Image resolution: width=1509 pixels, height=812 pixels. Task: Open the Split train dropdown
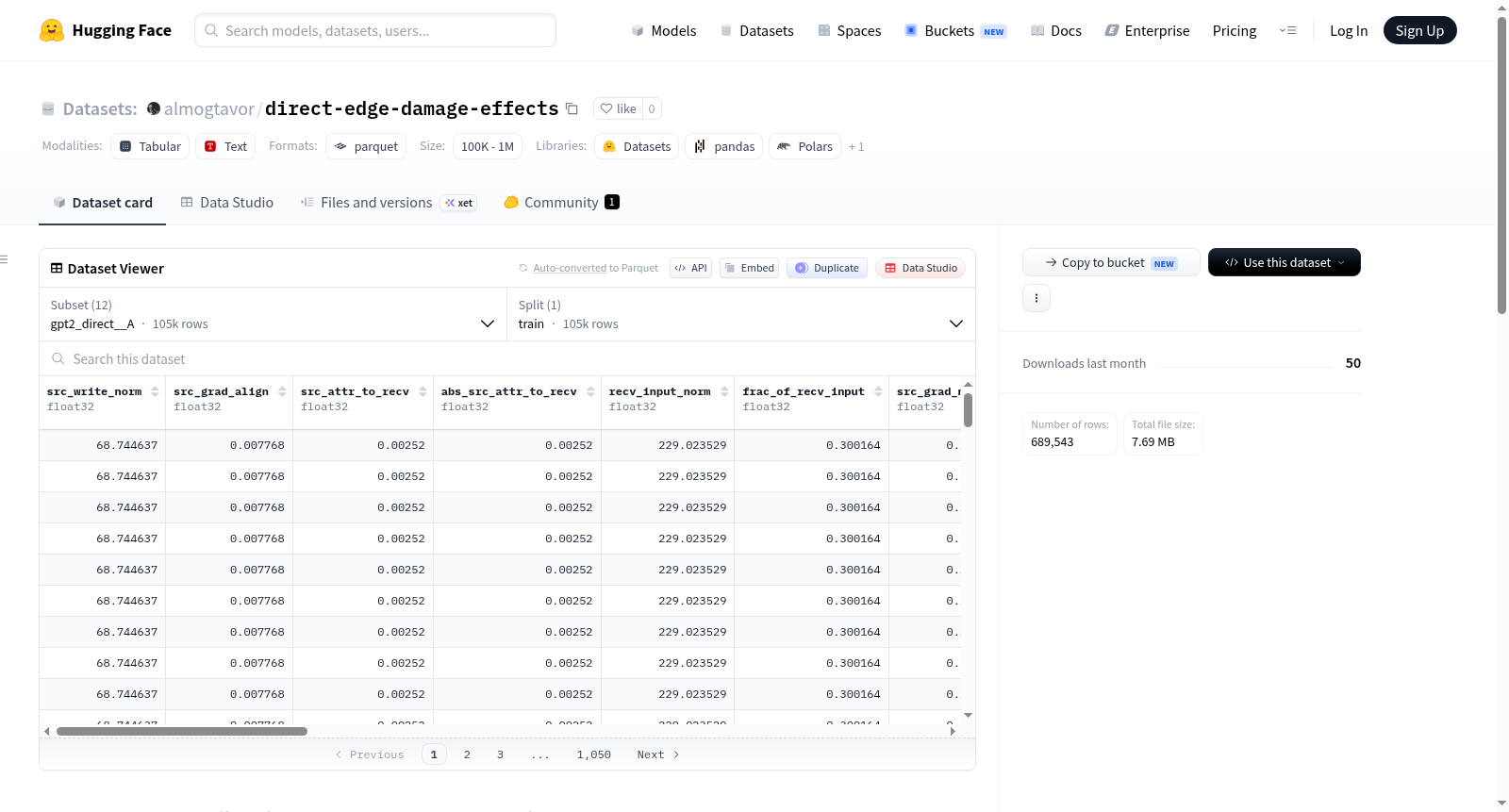click(x=741, y=314)
